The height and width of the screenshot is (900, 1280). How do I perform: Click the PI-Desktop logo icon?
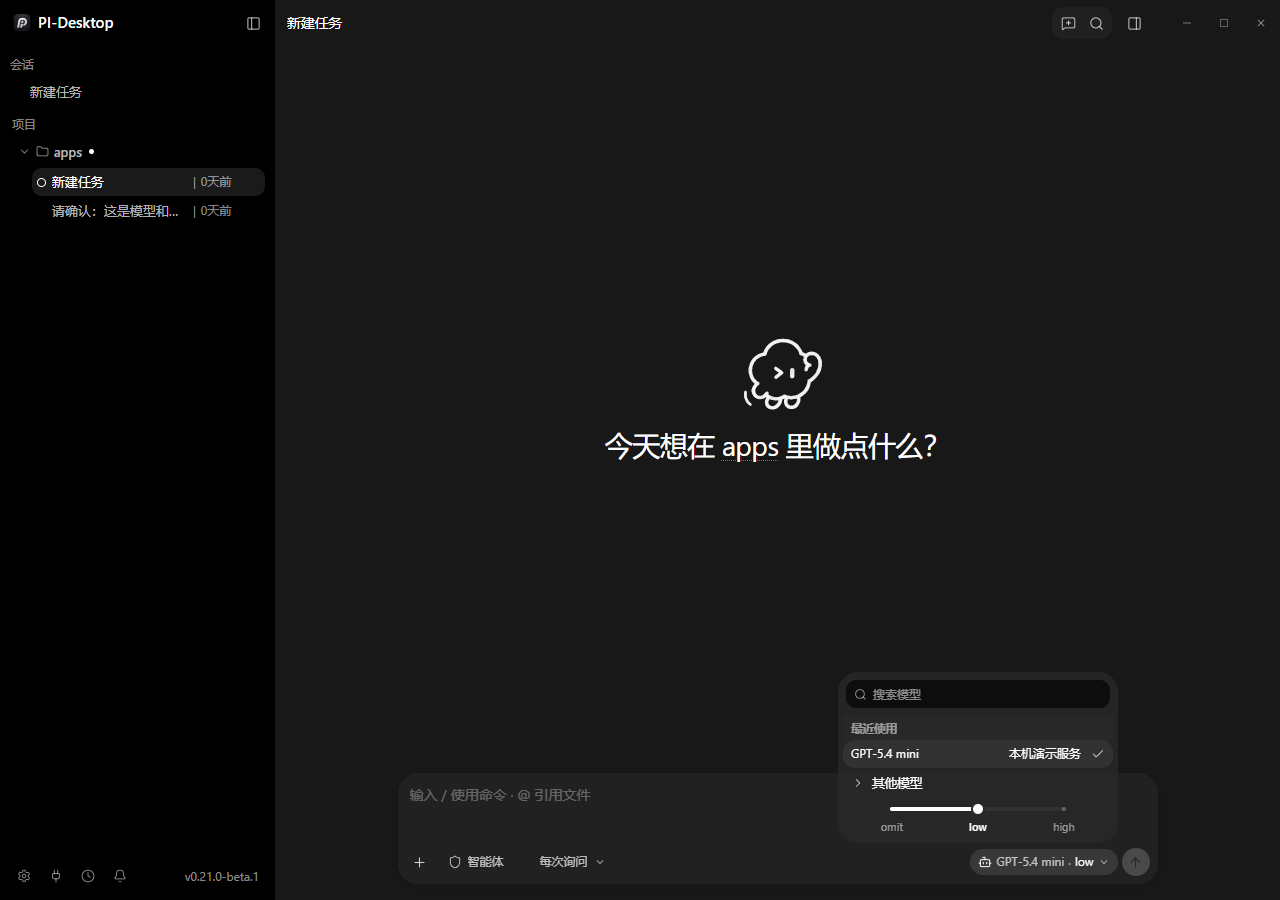22,23
